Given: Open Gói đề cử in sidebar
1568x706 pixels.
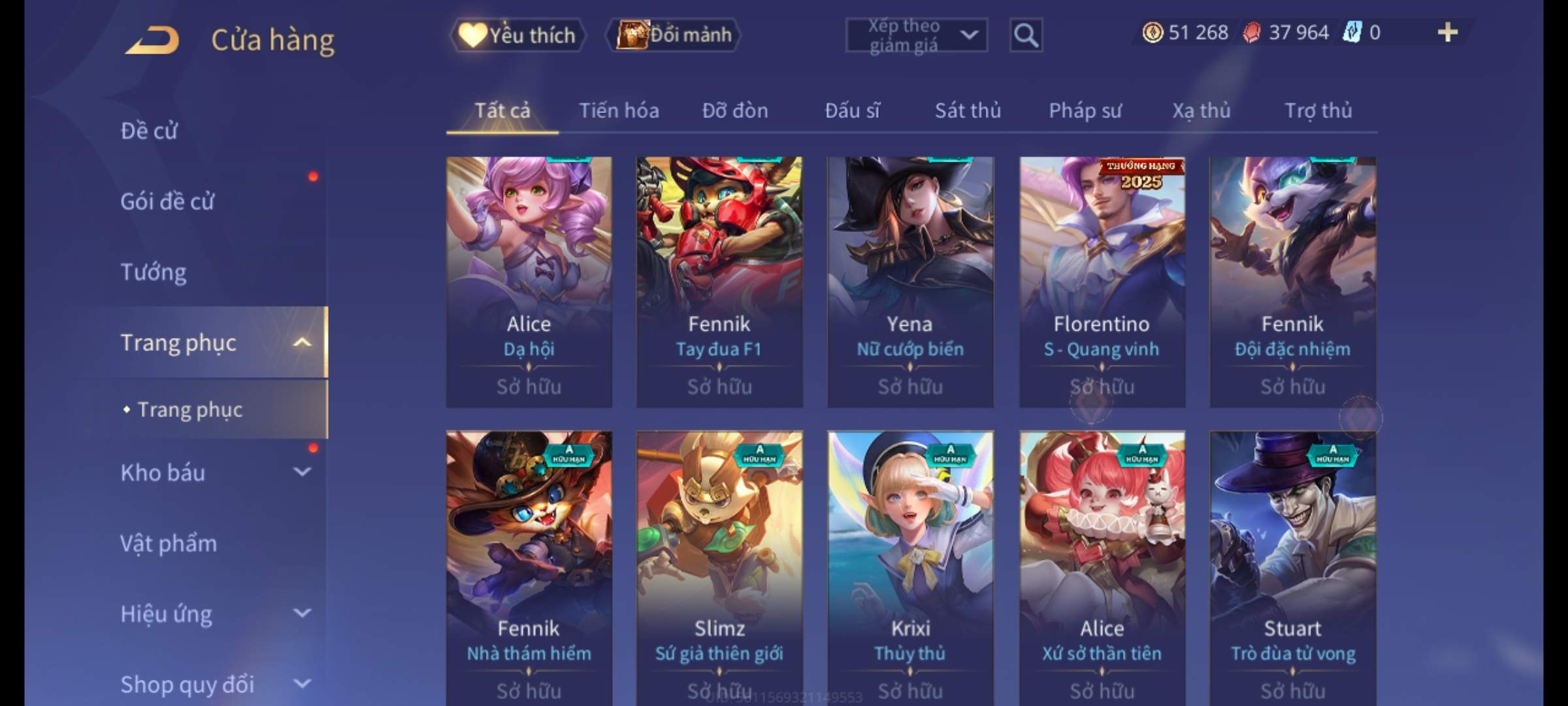Looking at the screenshot, I should [x=167, y=201].
